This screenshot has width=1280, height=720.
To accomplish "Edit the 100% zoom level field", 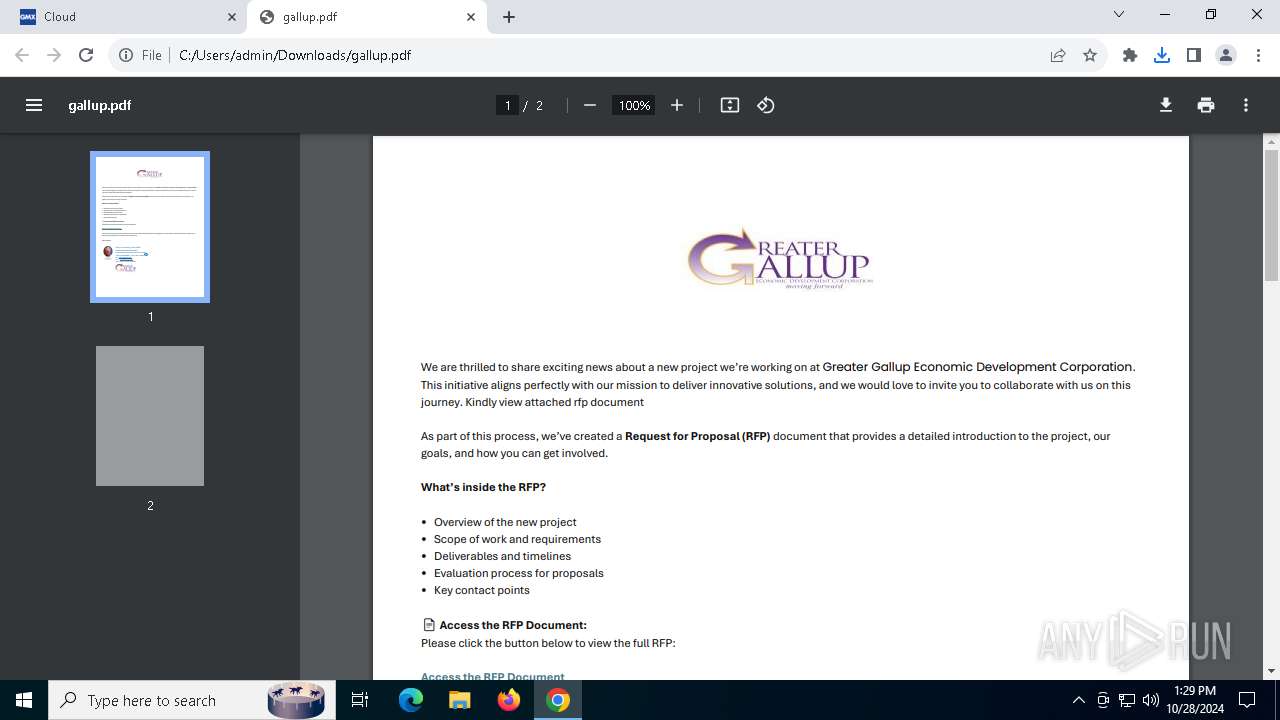I will point(634,105).
